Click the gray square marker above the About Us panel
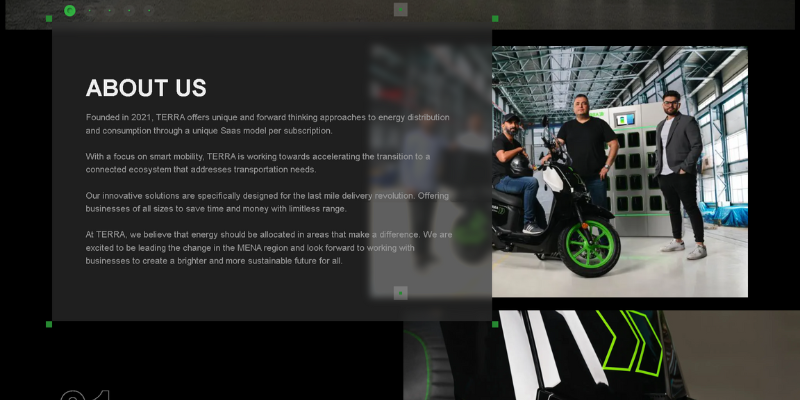 [401, 9]
